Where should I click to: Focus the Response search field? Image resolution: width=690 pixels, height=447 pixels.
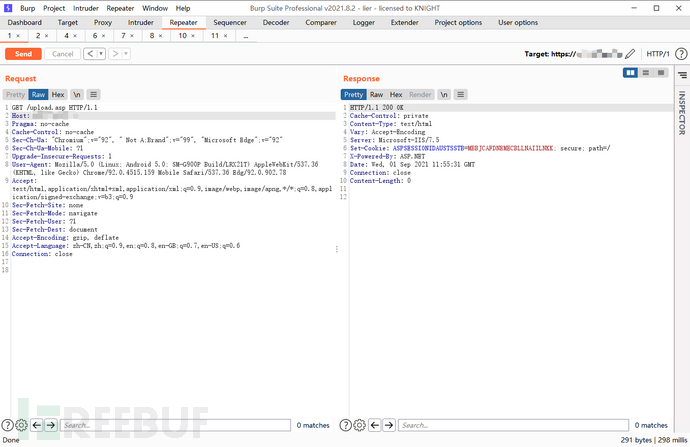(514, 425)
